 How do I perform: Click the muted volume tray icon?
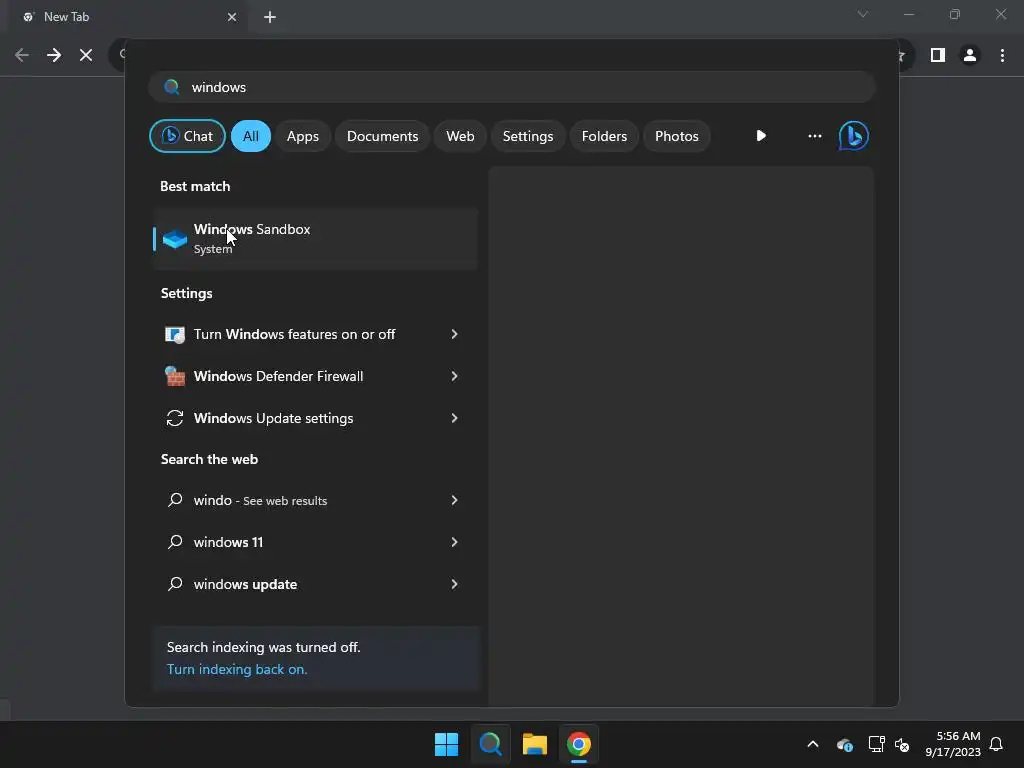902,744
